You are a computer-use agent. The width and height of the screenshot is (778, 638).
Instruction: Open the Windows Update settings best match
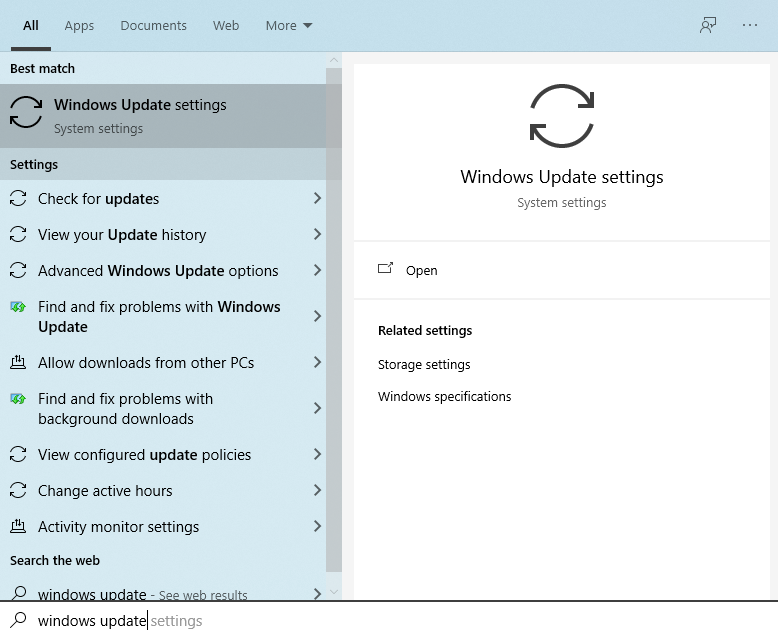163,116
